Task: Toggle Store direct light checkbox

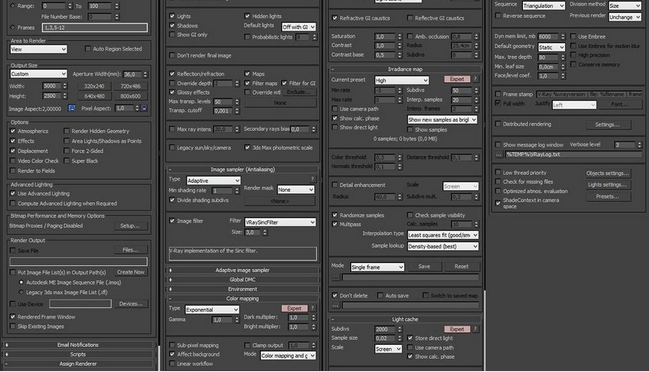Action: (410, 338)
